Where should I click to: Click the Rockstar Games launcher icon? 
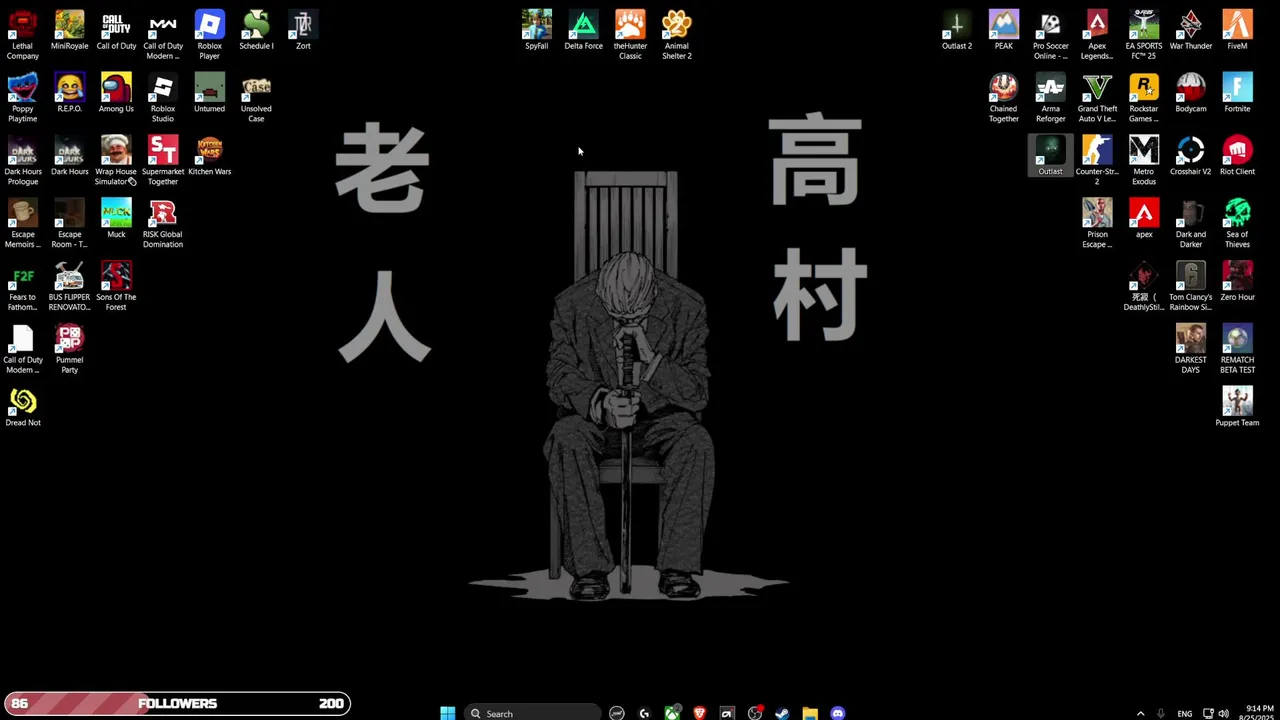click(1144, 98)
